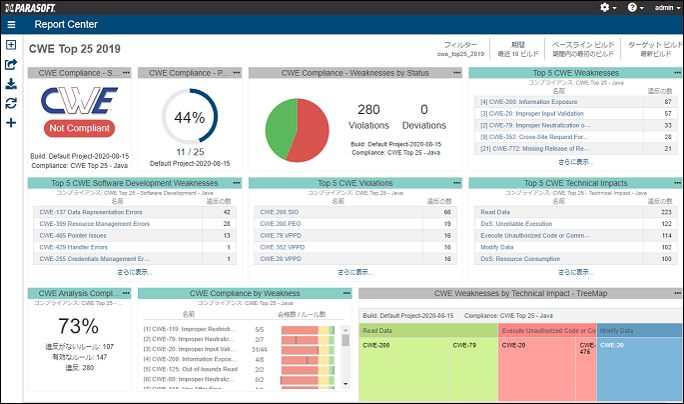Select blue CWE-20 Modify Data treemap block

(x=639, y=369)
